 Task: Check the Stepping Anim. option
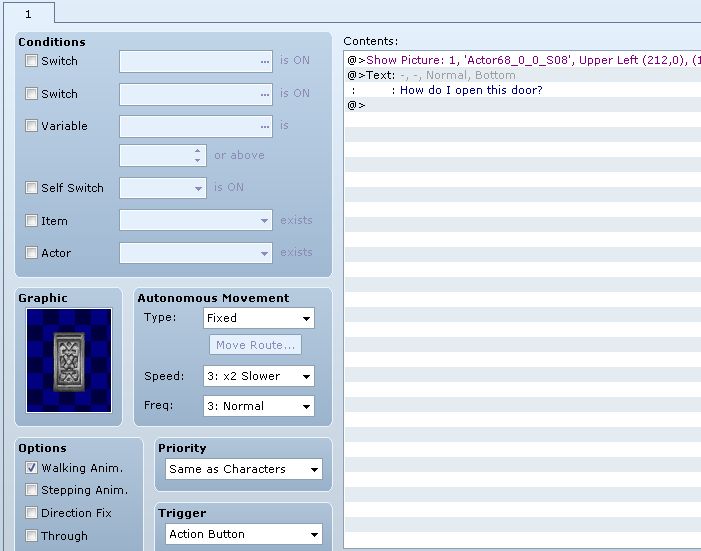pyautogui.click(x=31, y=490)
